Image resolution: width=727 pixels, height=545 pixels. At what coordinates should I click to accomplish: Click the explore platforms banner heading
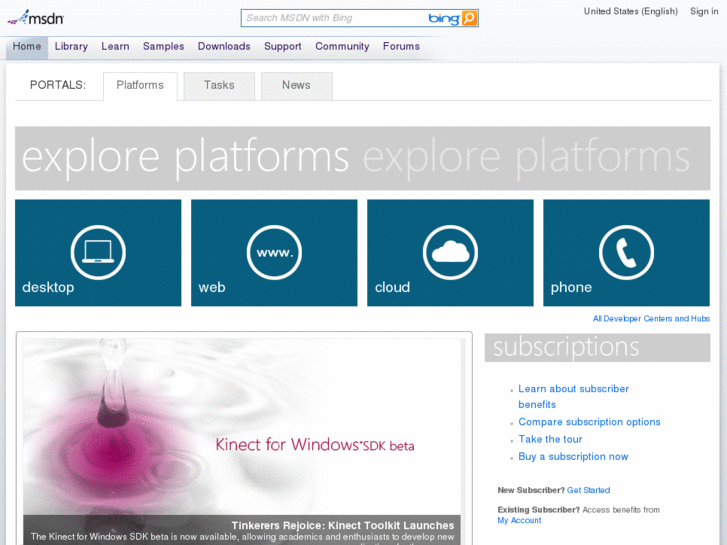(363, 158)
